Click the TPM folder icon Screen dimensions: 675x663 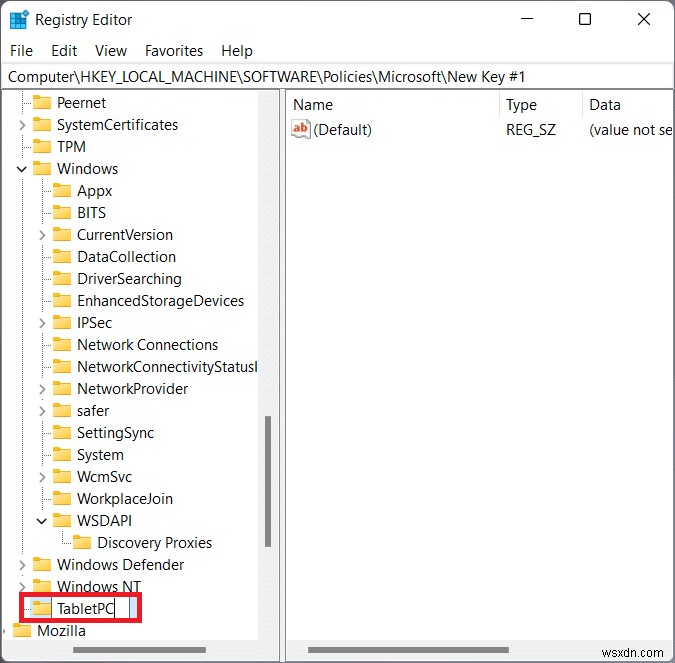pyautogui.click(x=42, y=146)
